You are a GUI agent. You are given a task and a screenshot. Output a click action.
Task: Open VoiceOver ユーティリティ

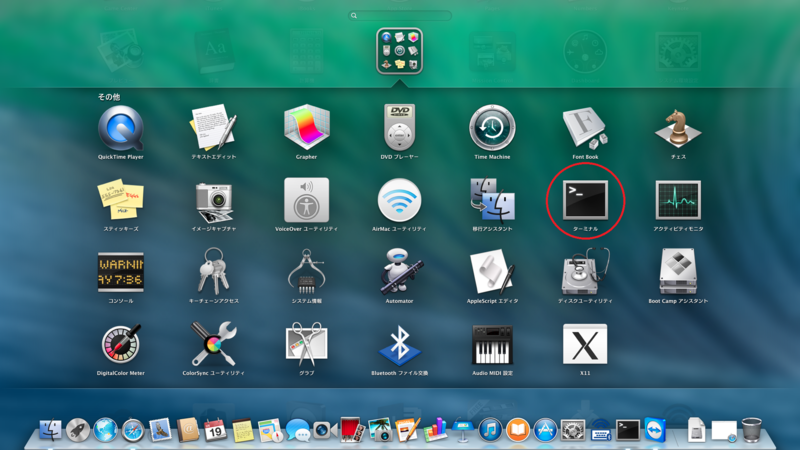point(306,200)
